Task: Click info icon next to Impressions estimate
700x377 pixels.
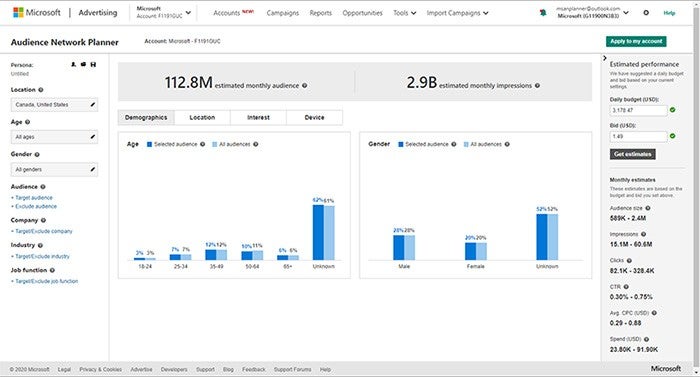Action: click(644, 234)
